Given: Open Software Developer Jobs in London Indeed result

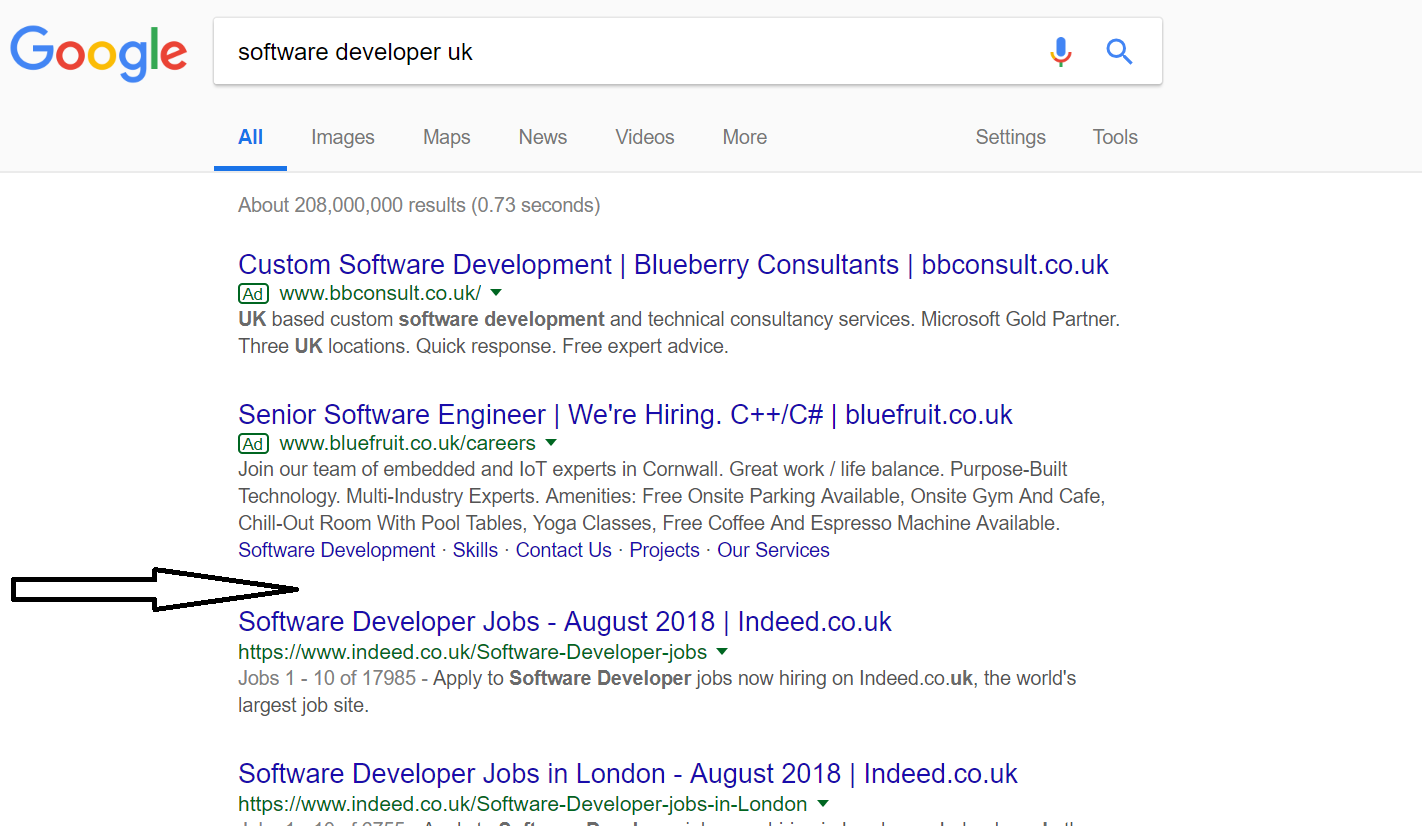Looking at the screenshot, I should click(628, 774).
